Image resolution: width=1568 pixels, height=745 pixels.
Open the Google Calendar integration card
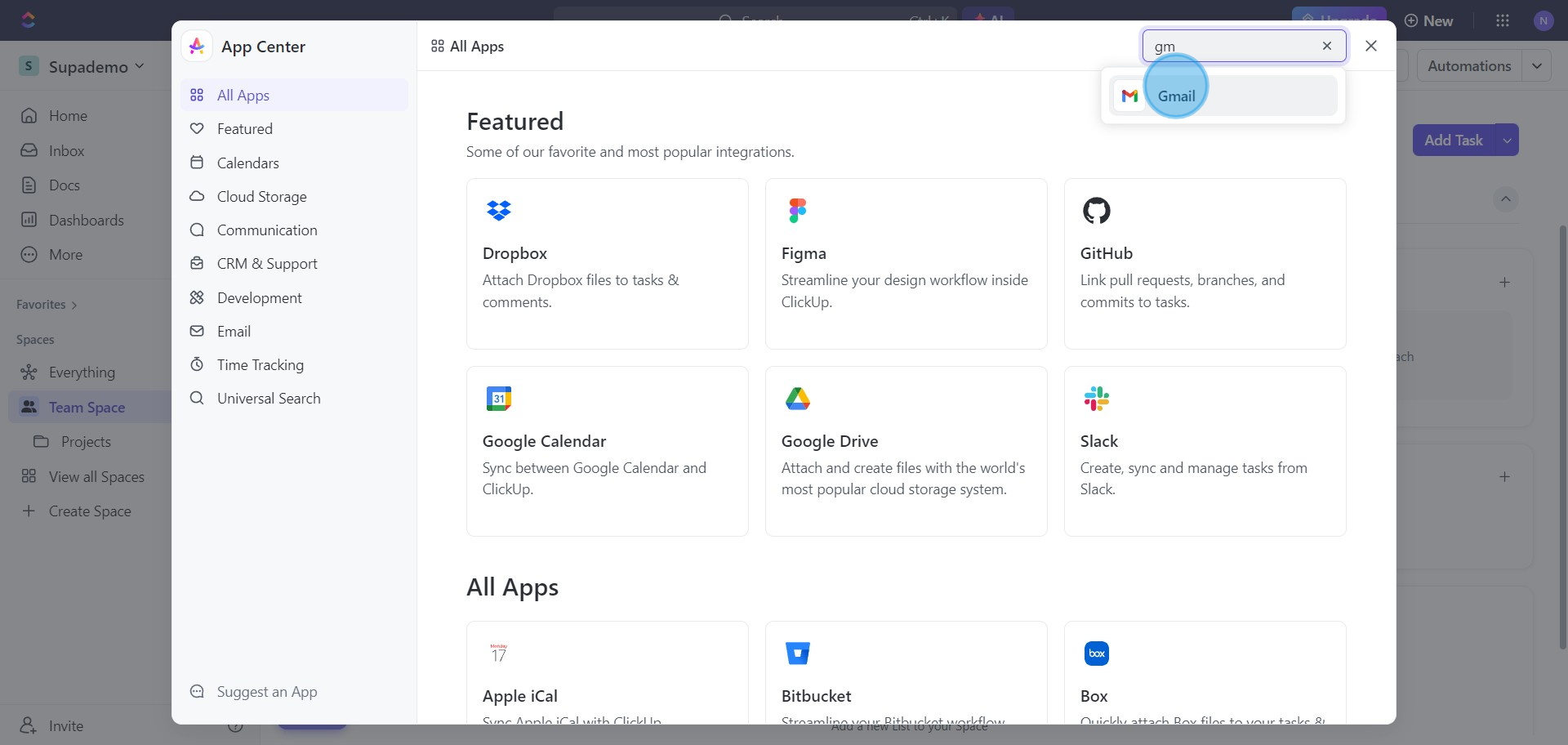[x=607, y=451]
